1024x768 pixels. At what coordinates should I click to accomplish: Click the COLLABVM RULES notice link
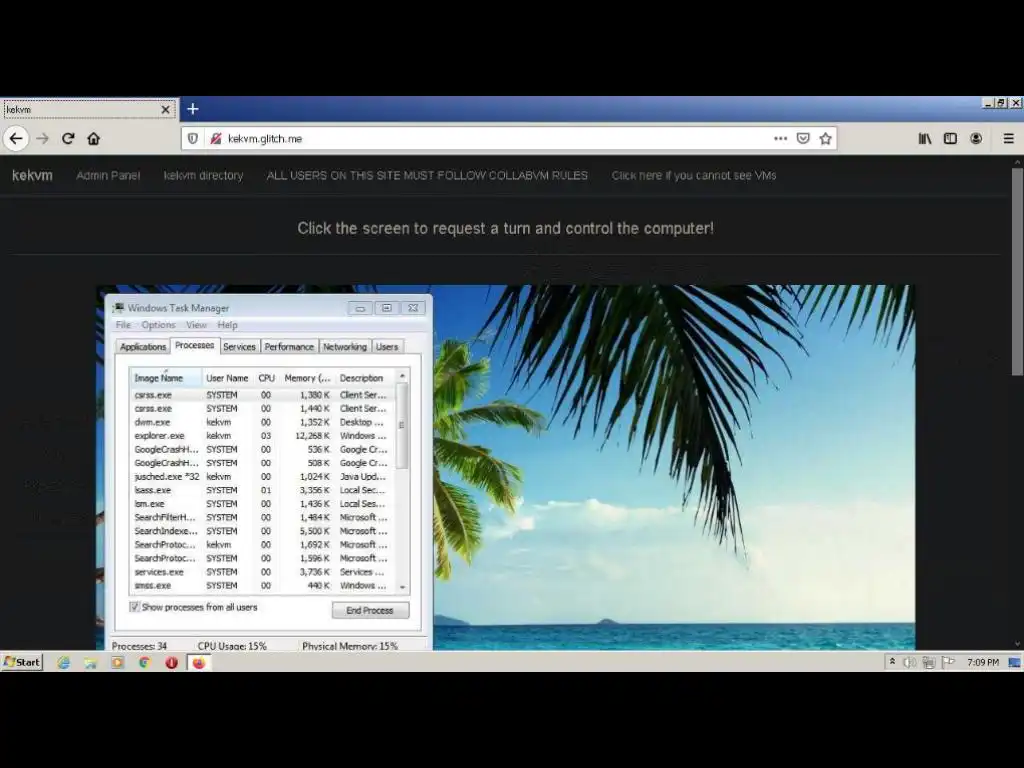(x=427, y=175)
